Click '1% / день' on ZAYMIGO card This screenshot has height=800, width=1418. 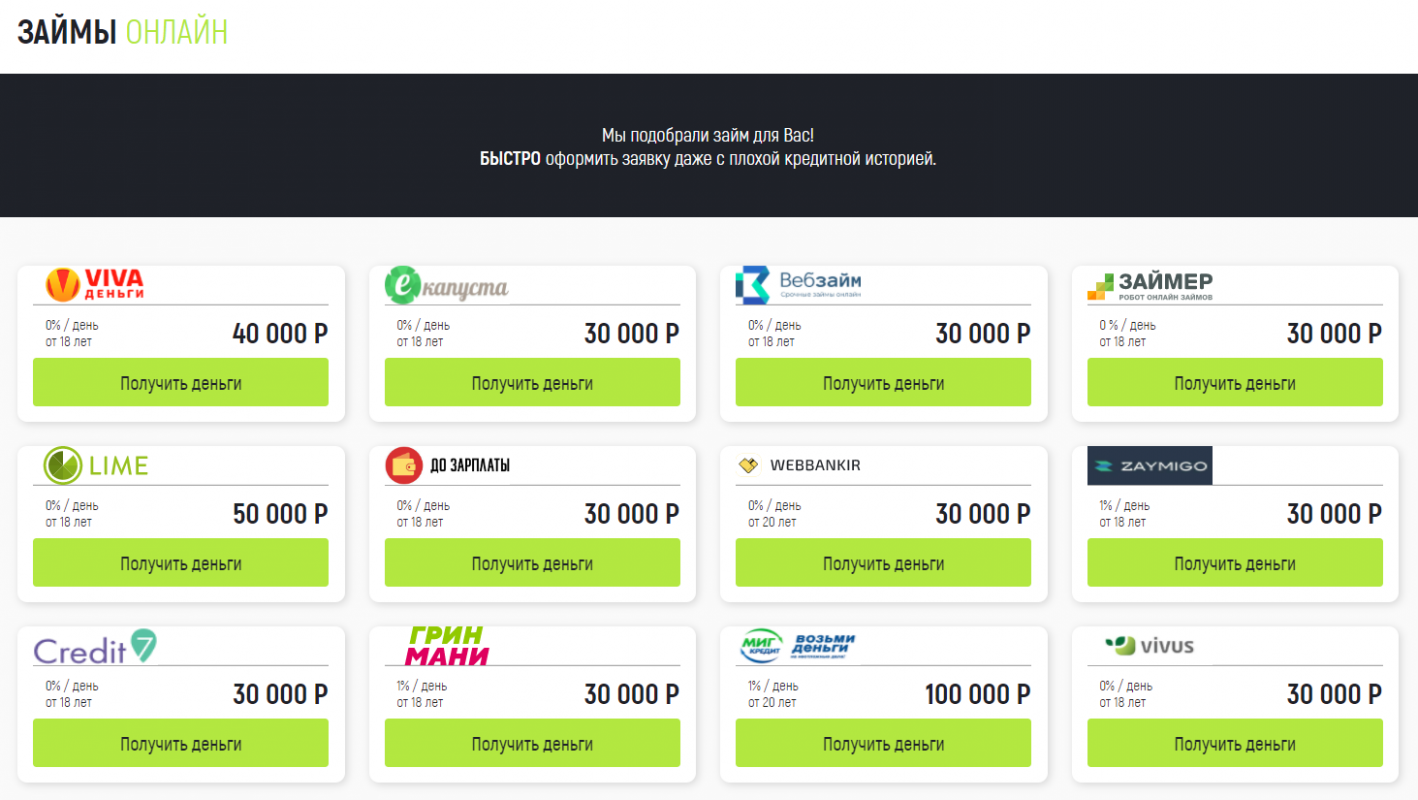(1125, 506)
